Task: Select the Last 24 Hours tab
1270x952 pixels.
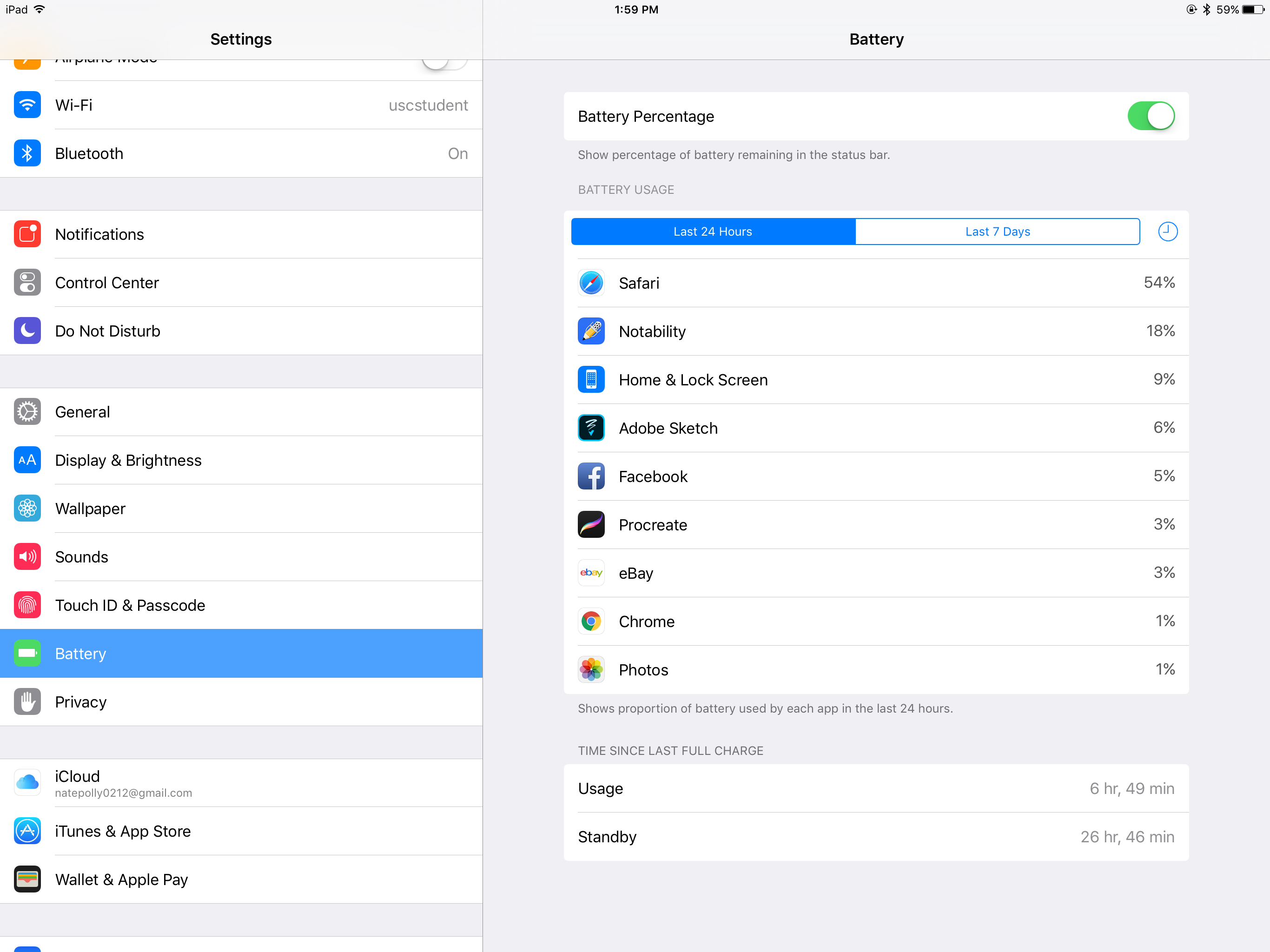Action: [x=713, y=231]
